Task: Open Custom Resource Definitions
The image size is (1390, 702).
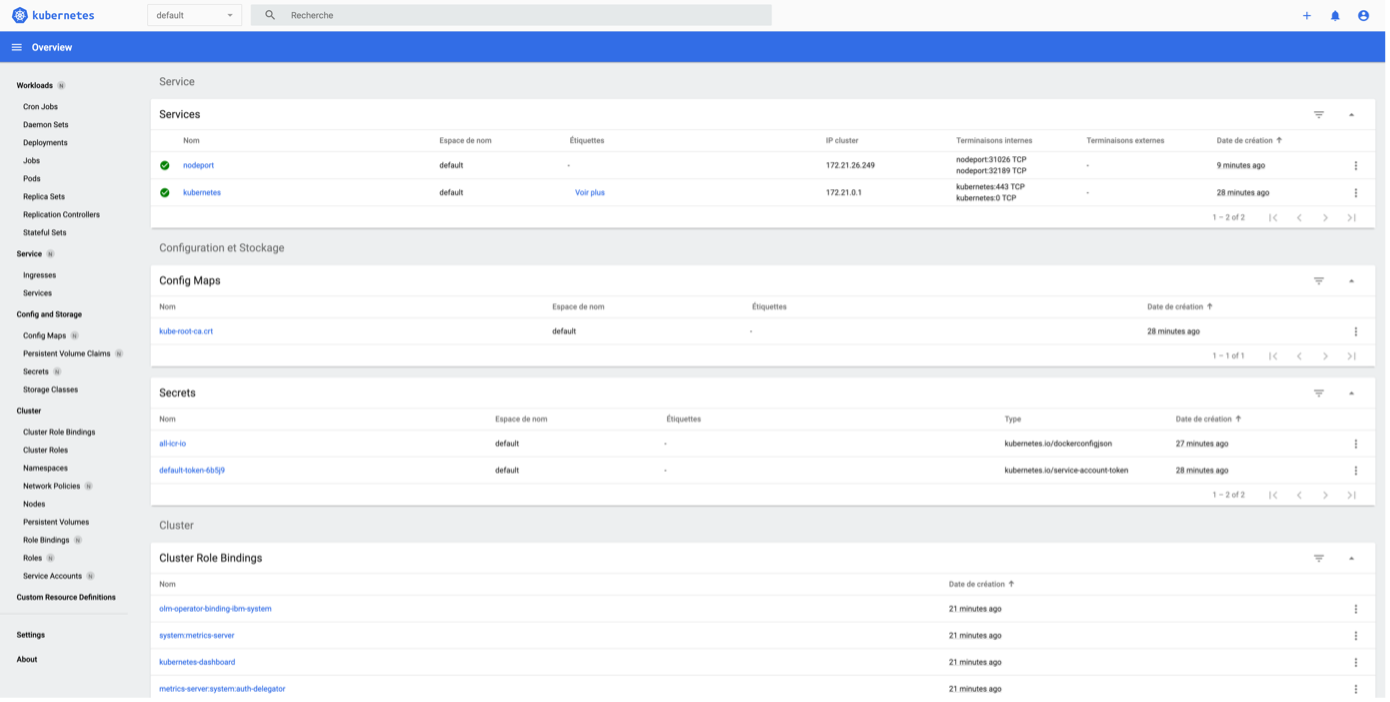Action: [x=66, y=597]
